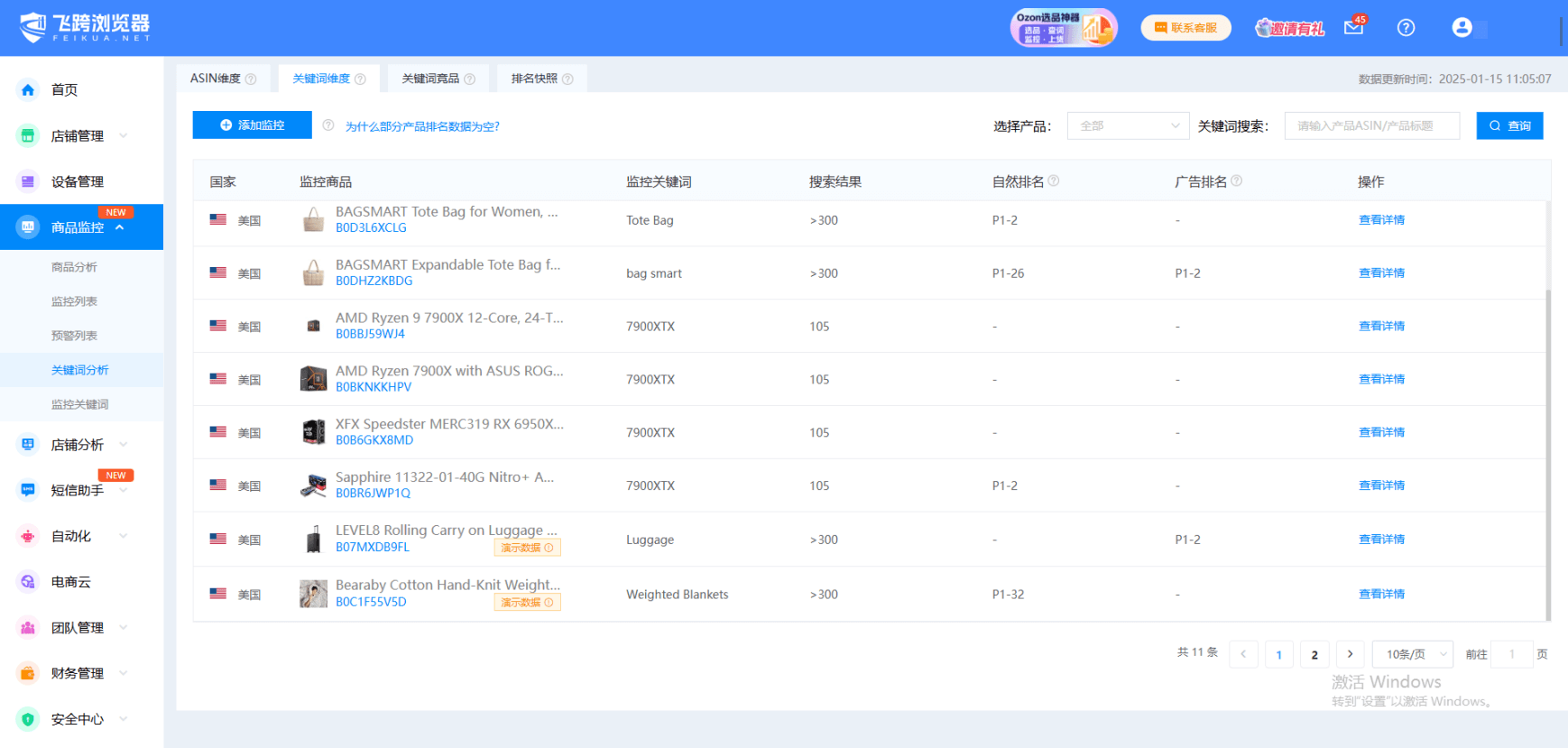Click the Feikua browser logo
Screen dimensions: 1568x748
click(85, 27)
